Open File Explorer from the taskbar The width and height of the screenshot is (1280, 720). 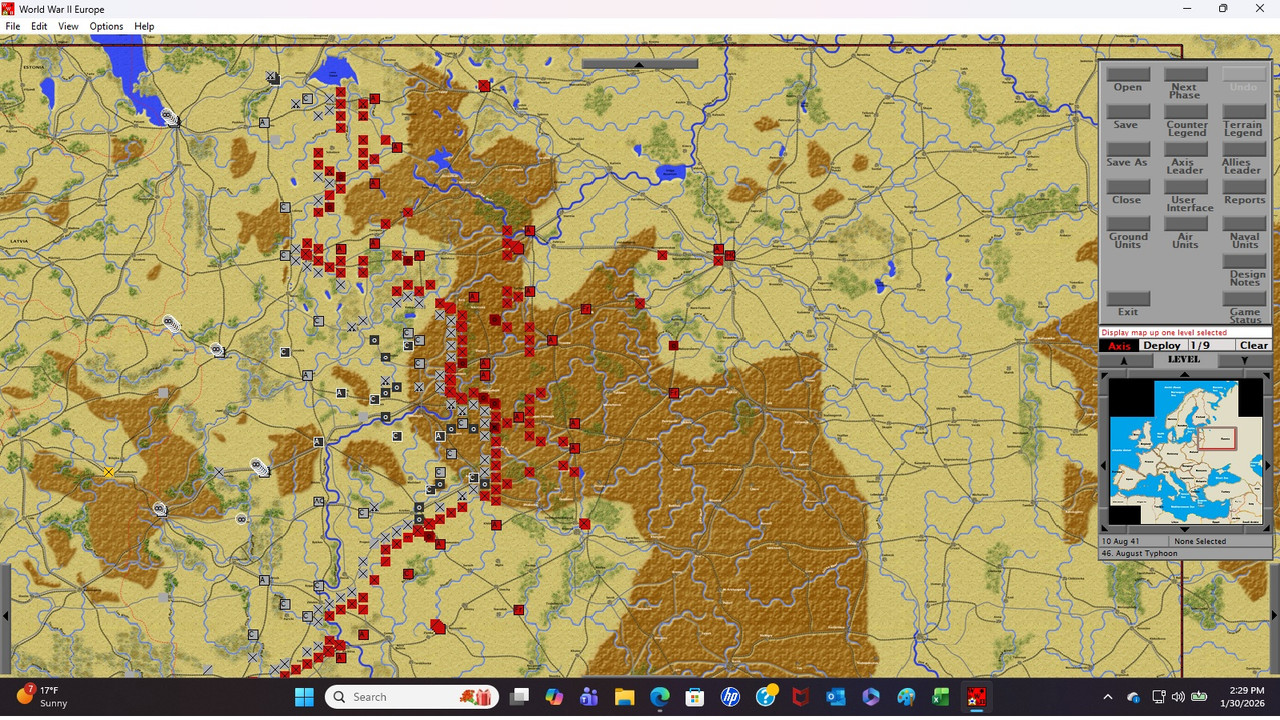624,697
